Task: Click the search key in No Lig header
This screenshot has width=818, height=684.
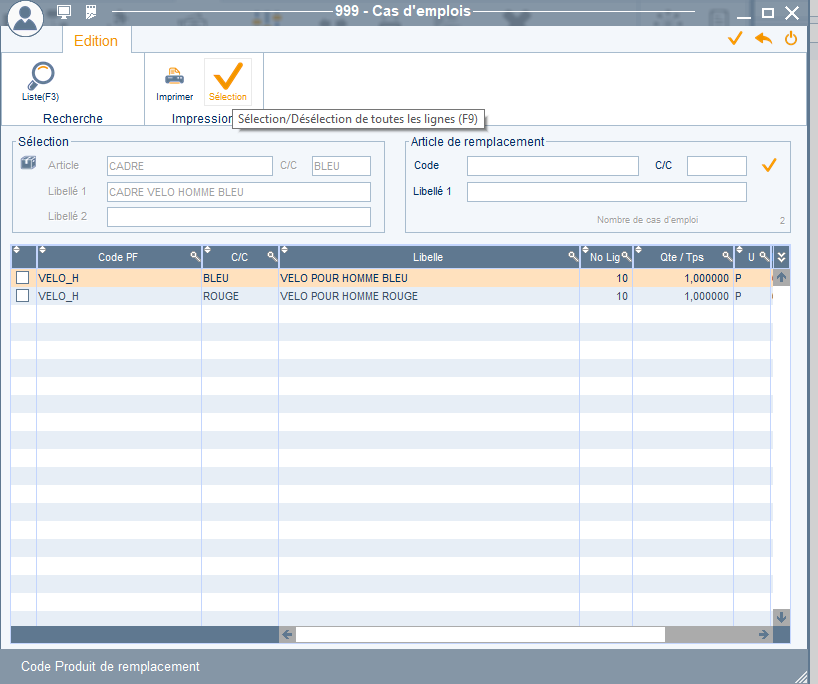Action: [626, 256]
